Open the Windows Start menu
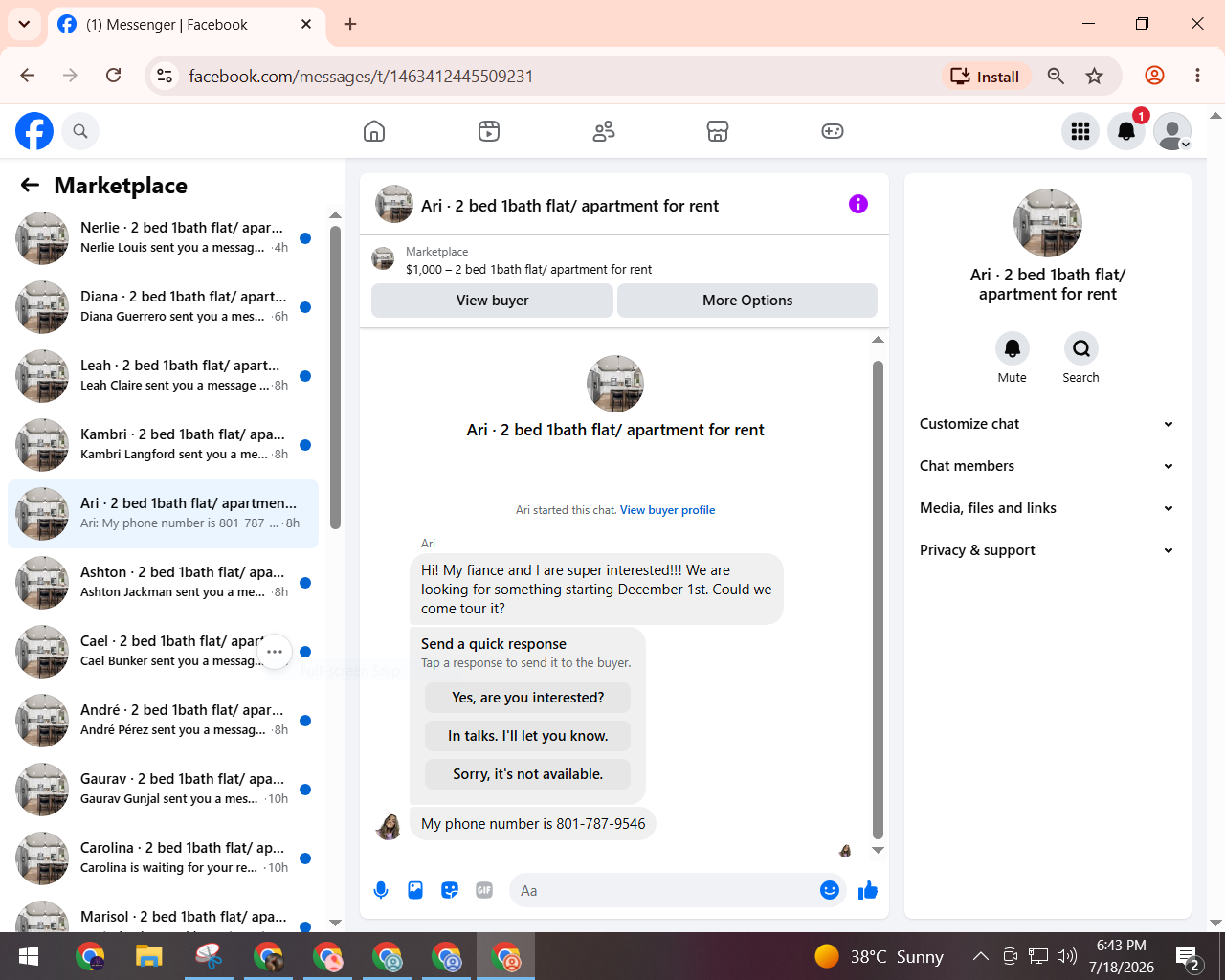The width and height of the screenshot is (1225, 980). (x=29, y=956)
